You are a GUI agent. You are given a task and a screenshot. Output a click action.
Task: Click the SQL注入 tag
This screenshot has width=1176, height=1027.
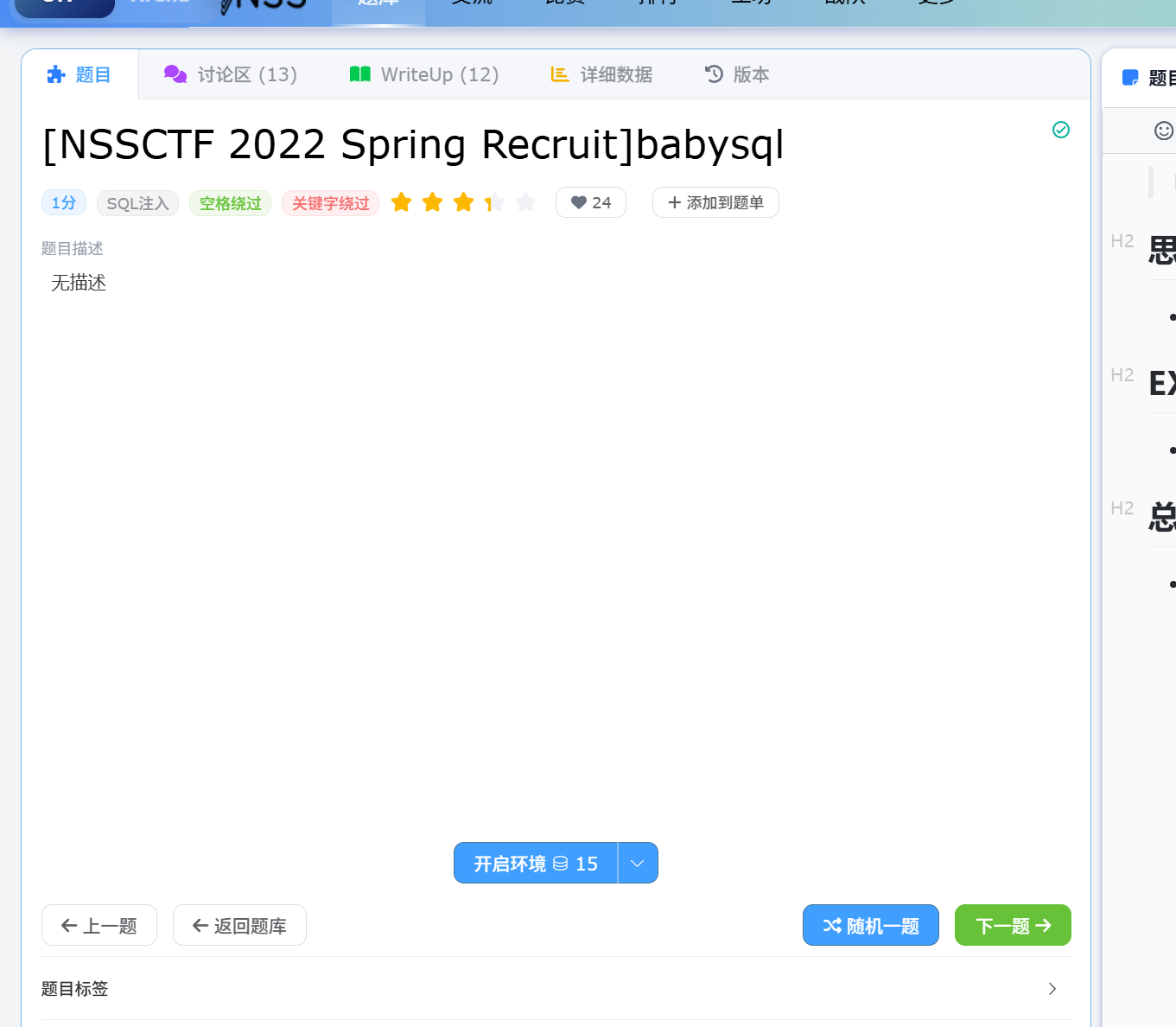pyautogui.click(x=137, y=203)
